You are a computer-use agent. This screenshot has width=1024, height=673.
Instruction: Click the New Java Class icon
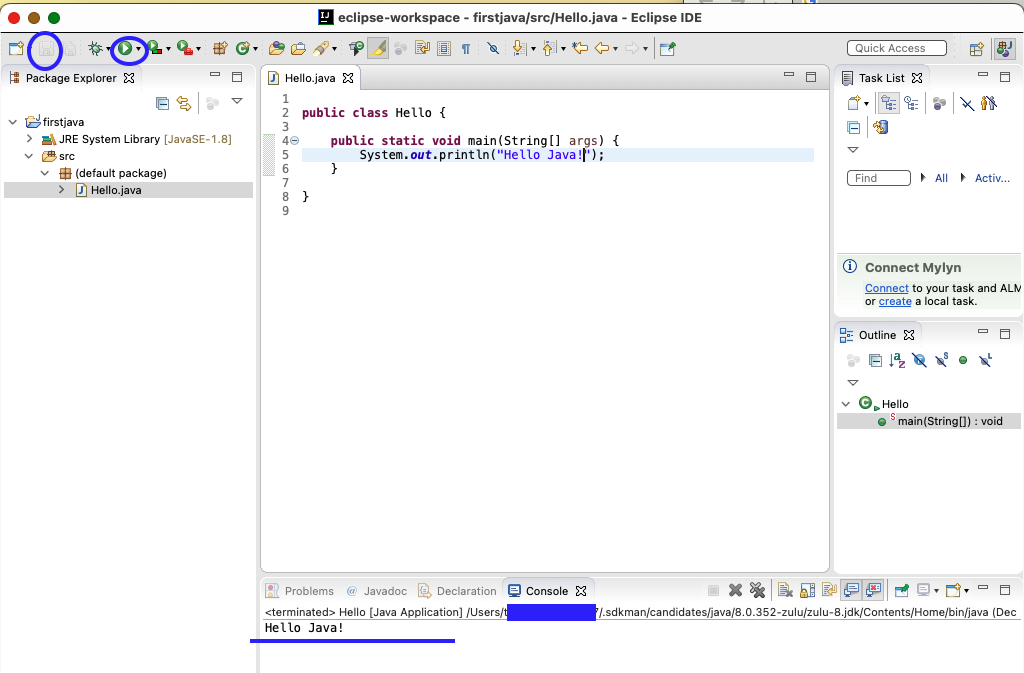[x=243, y=48]
